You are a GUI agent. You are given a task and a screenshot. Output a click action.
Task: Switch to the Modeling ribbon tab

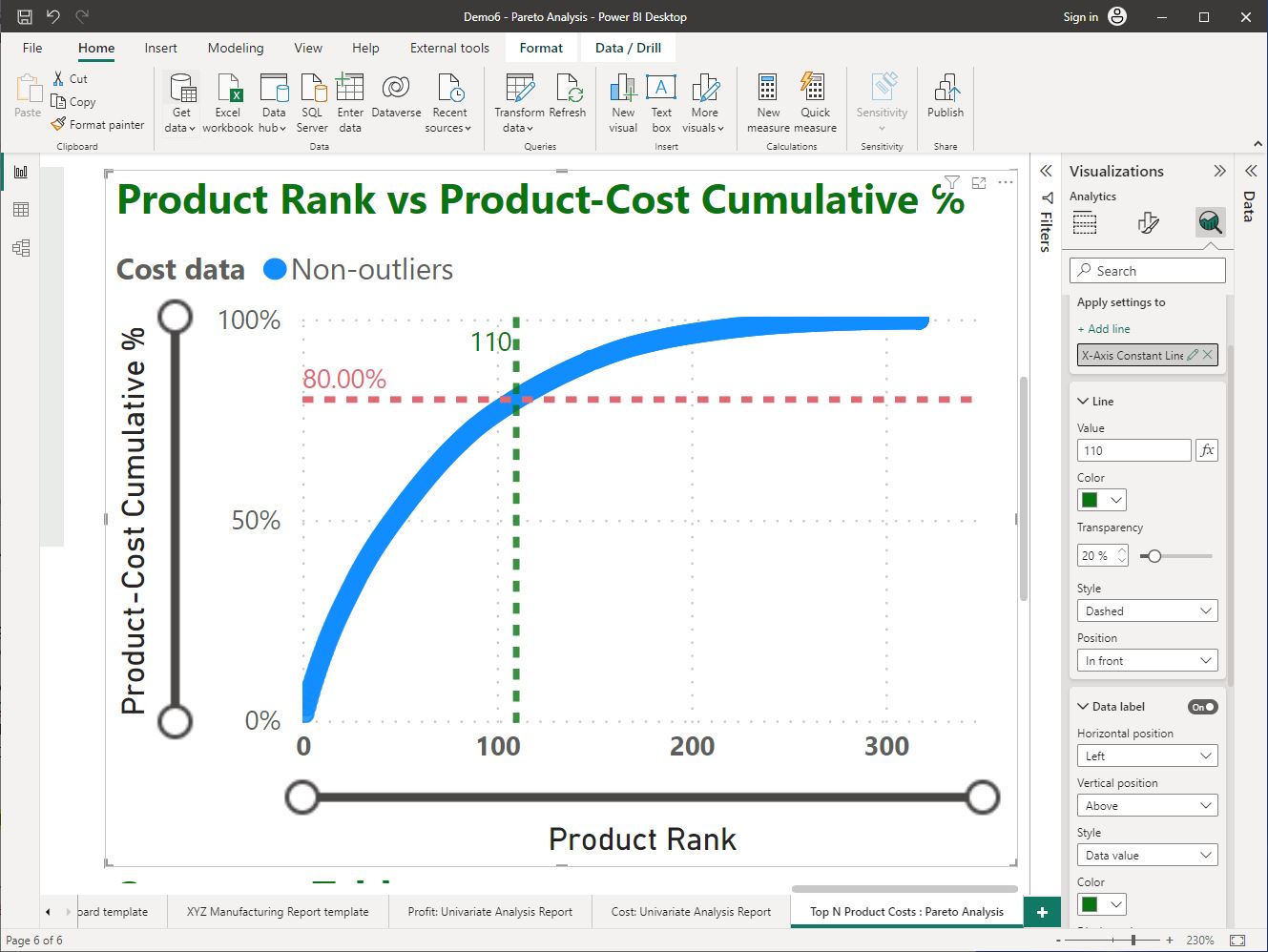point(236,48)
